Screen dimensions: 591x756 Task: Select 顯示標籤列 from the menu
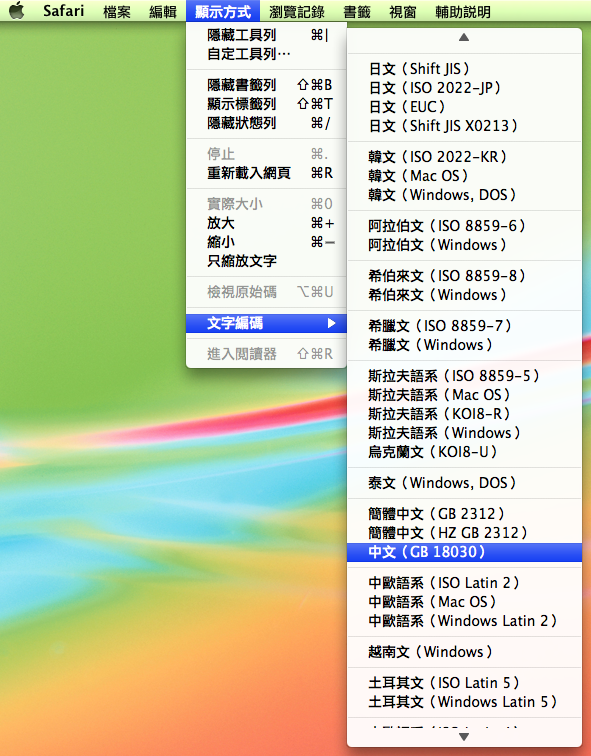[266, 104]
